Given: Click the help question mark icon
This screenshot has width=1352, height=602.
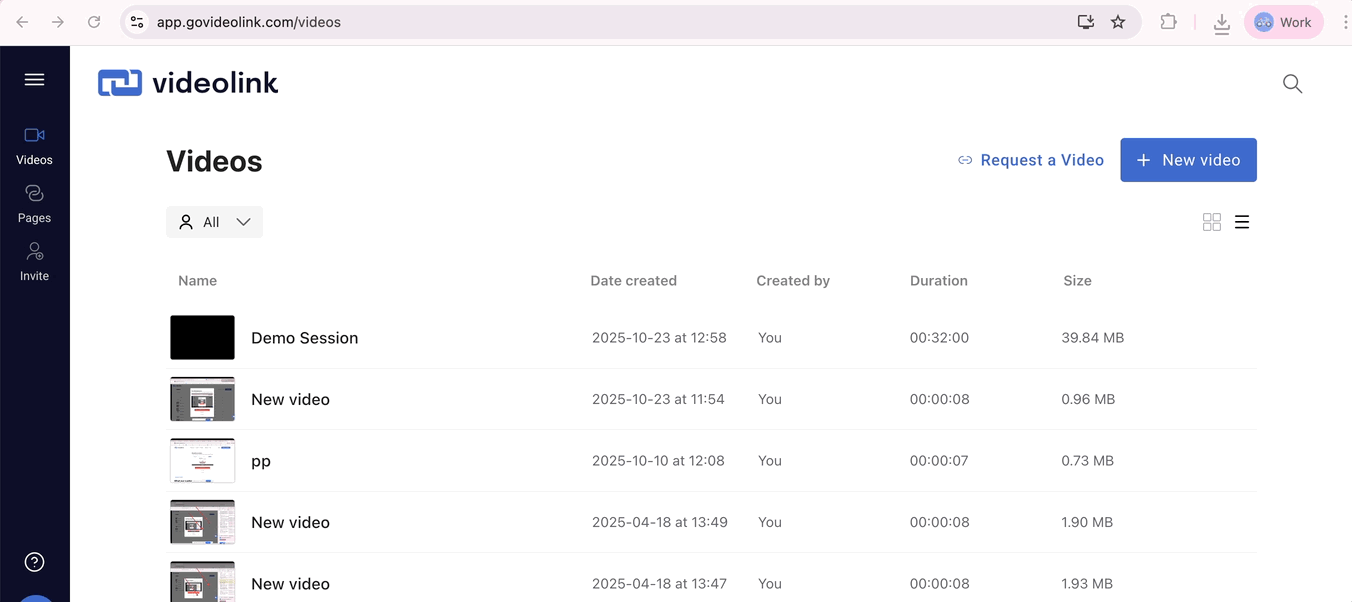Looking at the screenshot, I should point(34,562).
